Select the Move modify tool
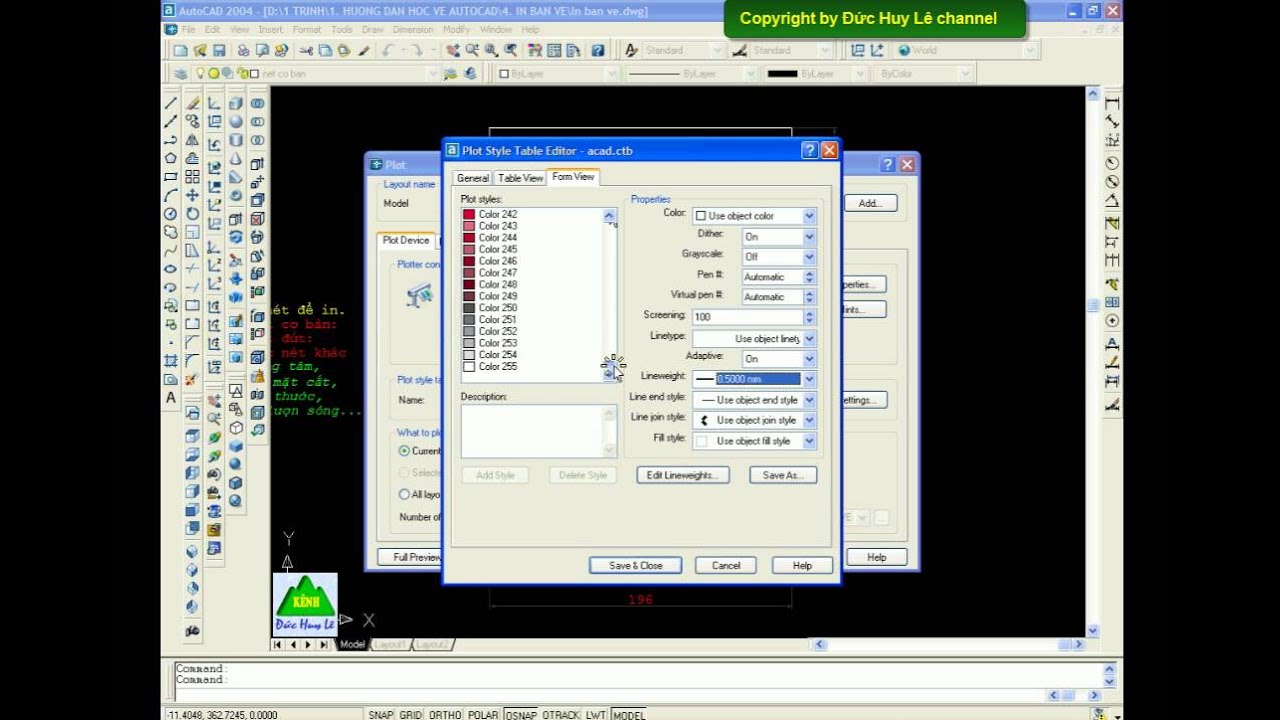 coord(192,195)
